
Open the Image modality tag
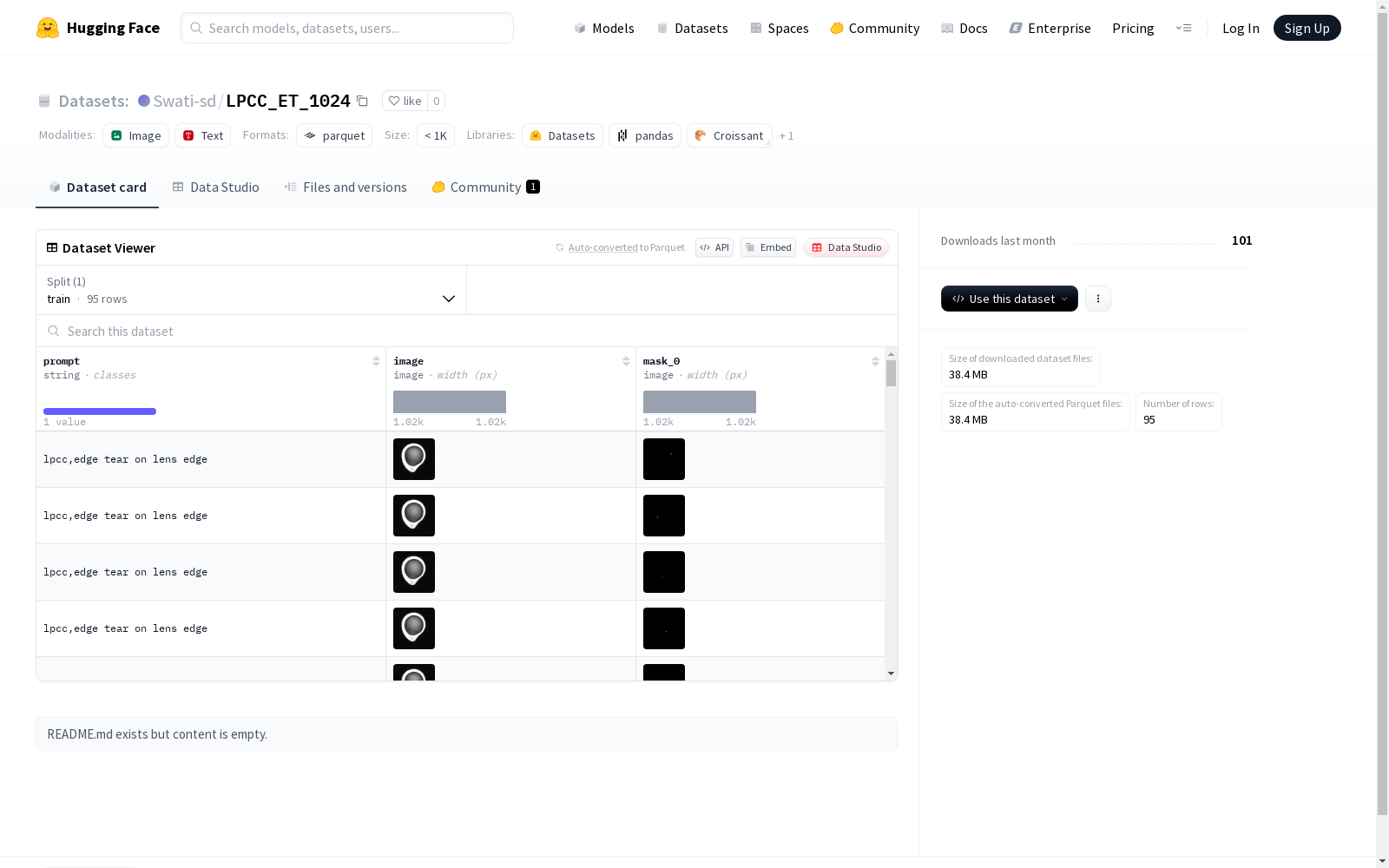[136, 135]
